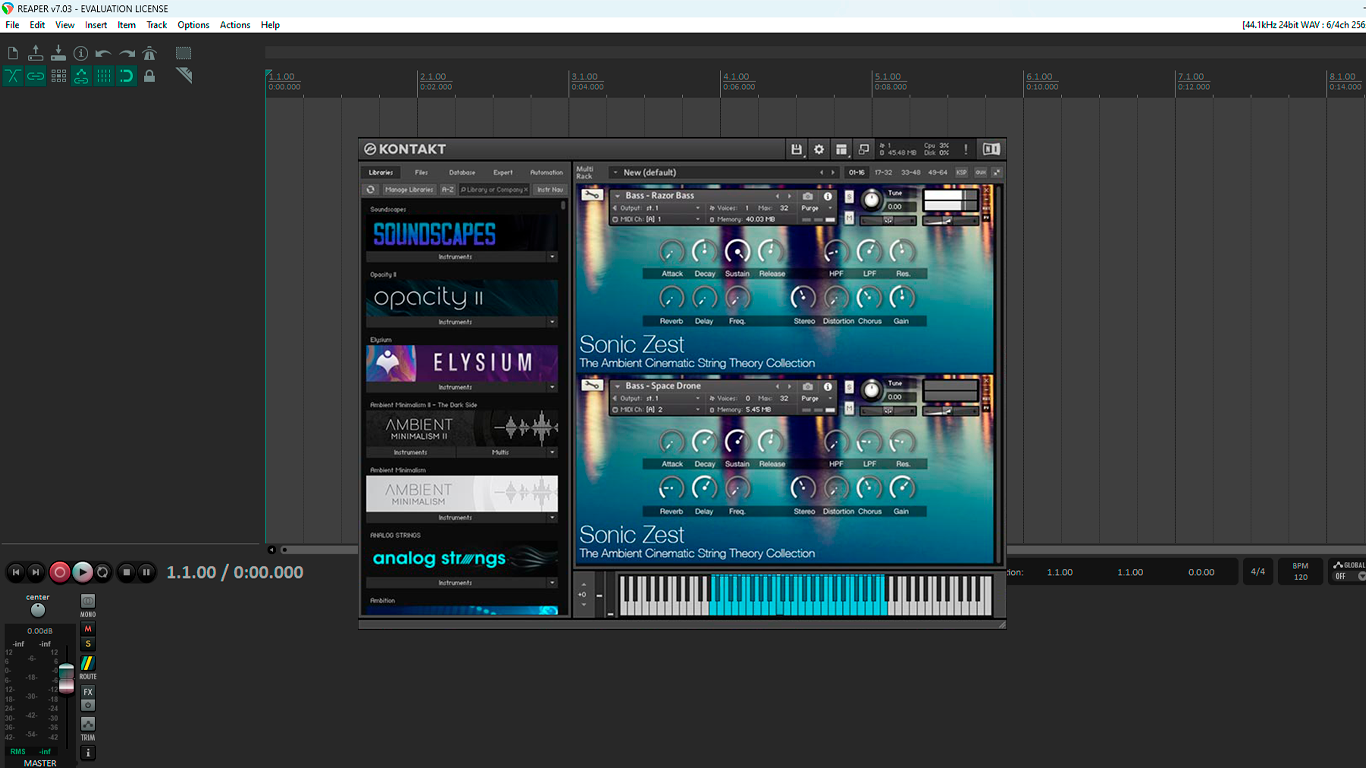1366x768 pixels.
Task: Open Kontakt workspace layout icon
Action: pos(842,149)
